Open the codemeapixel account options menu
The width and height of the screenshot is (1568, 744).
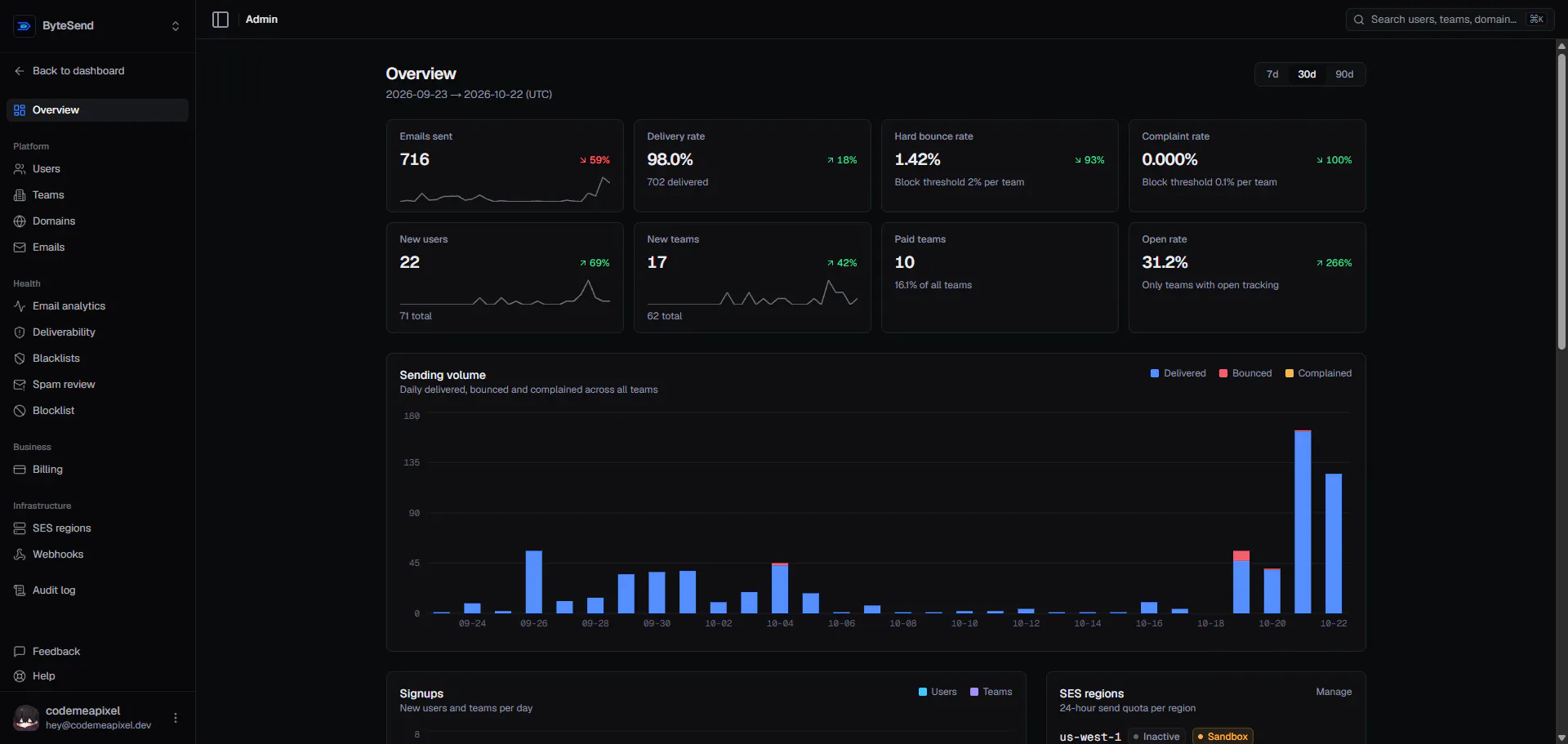click(176, 718)
